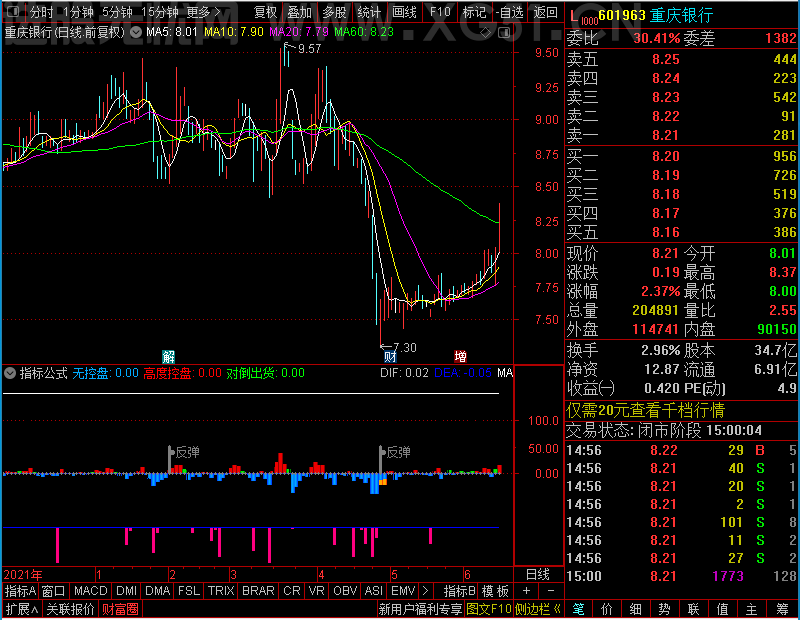The image size is (800, 620).
Task: Click the window layout icon beside 分时
Action: (13, 11)
